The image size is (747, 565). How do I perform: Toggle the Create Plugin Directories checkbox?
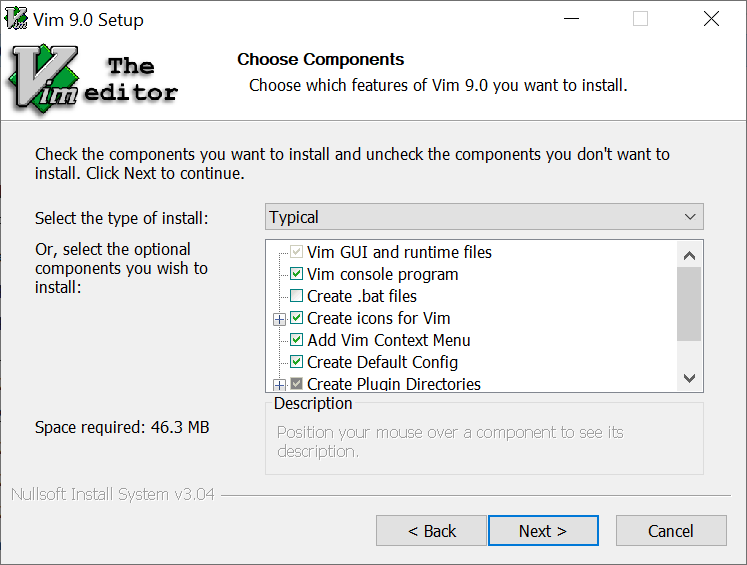click(296, 383)
